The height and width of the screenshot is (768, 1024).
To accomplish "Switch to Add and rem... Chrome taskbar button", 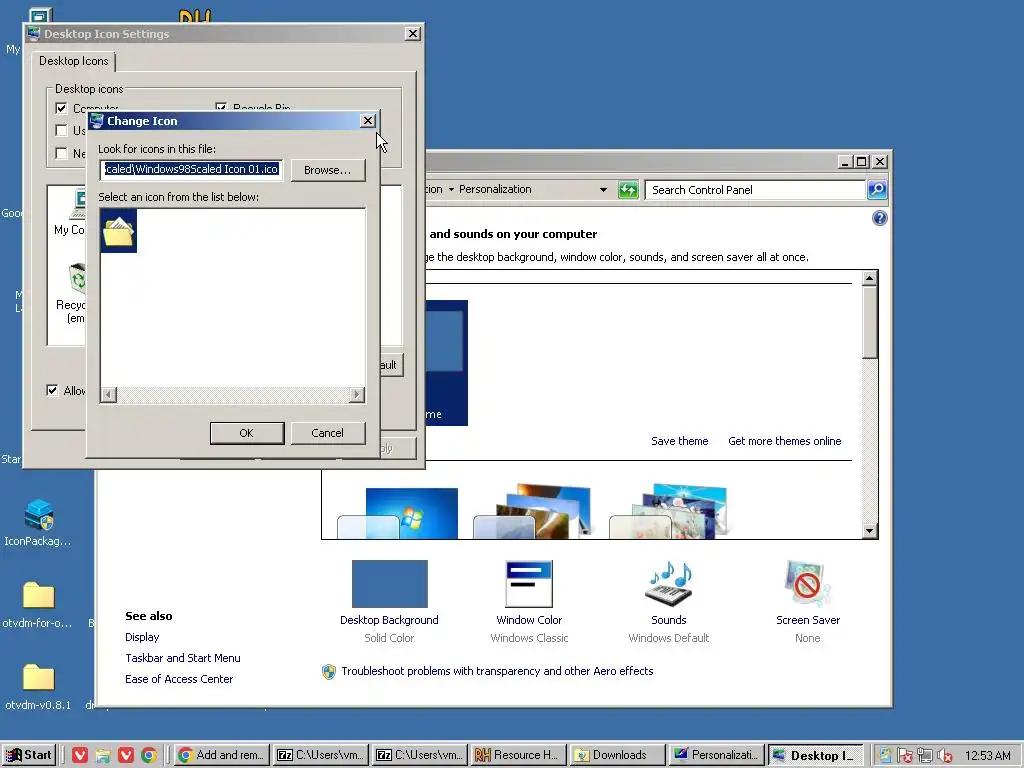I will point(221,755).
